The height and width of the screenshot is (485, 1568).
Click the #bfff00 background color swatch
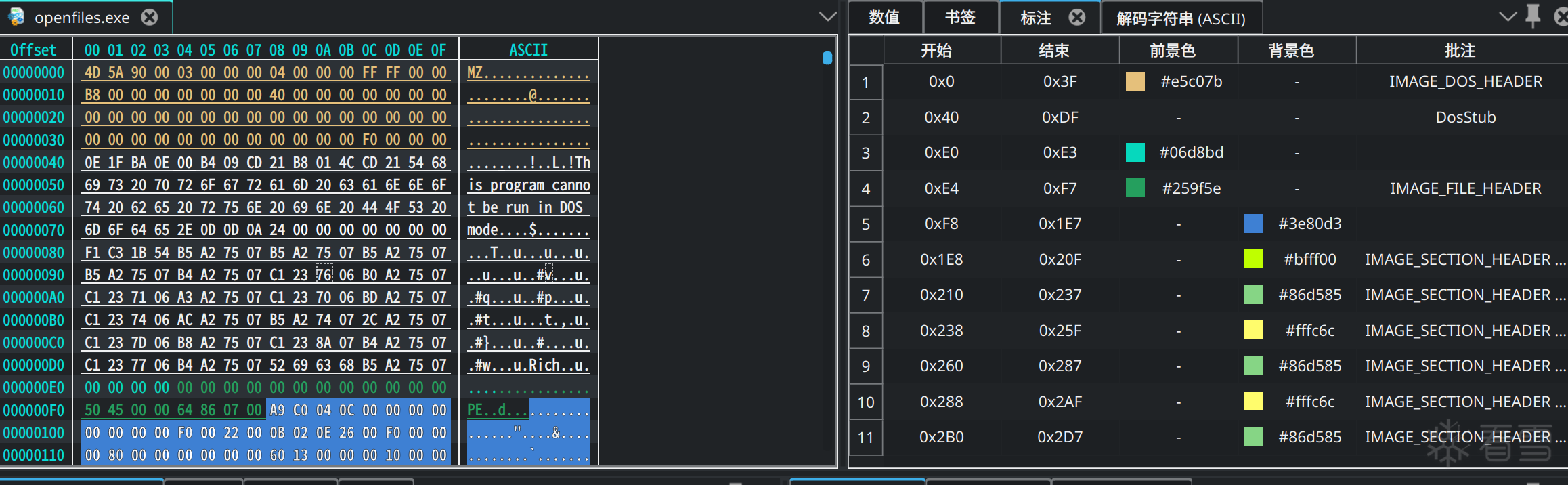pyautogui.click(x=1253, y=259)
